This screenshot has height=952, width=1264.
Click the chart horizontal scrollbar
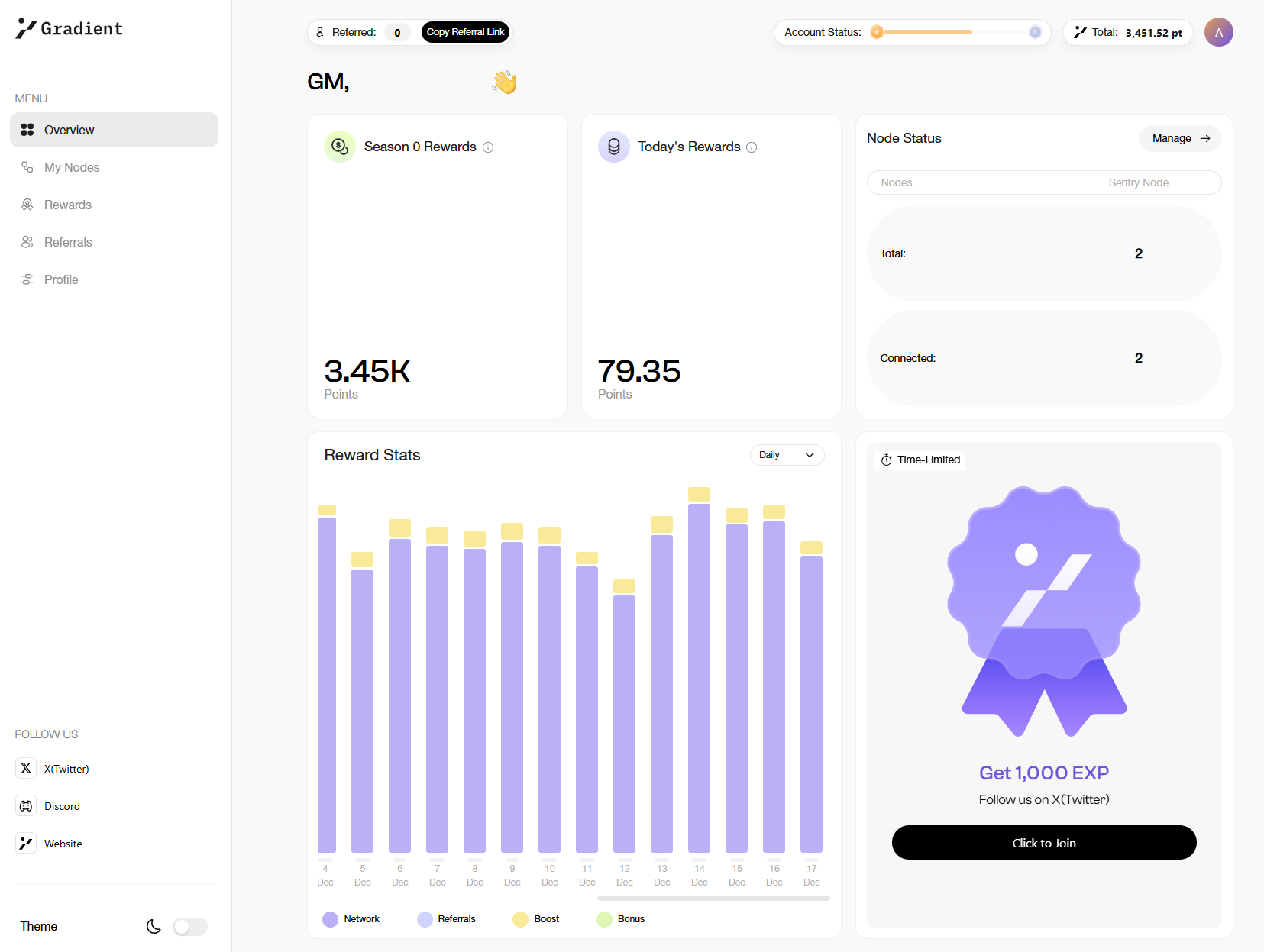click(x=713, y=899)
